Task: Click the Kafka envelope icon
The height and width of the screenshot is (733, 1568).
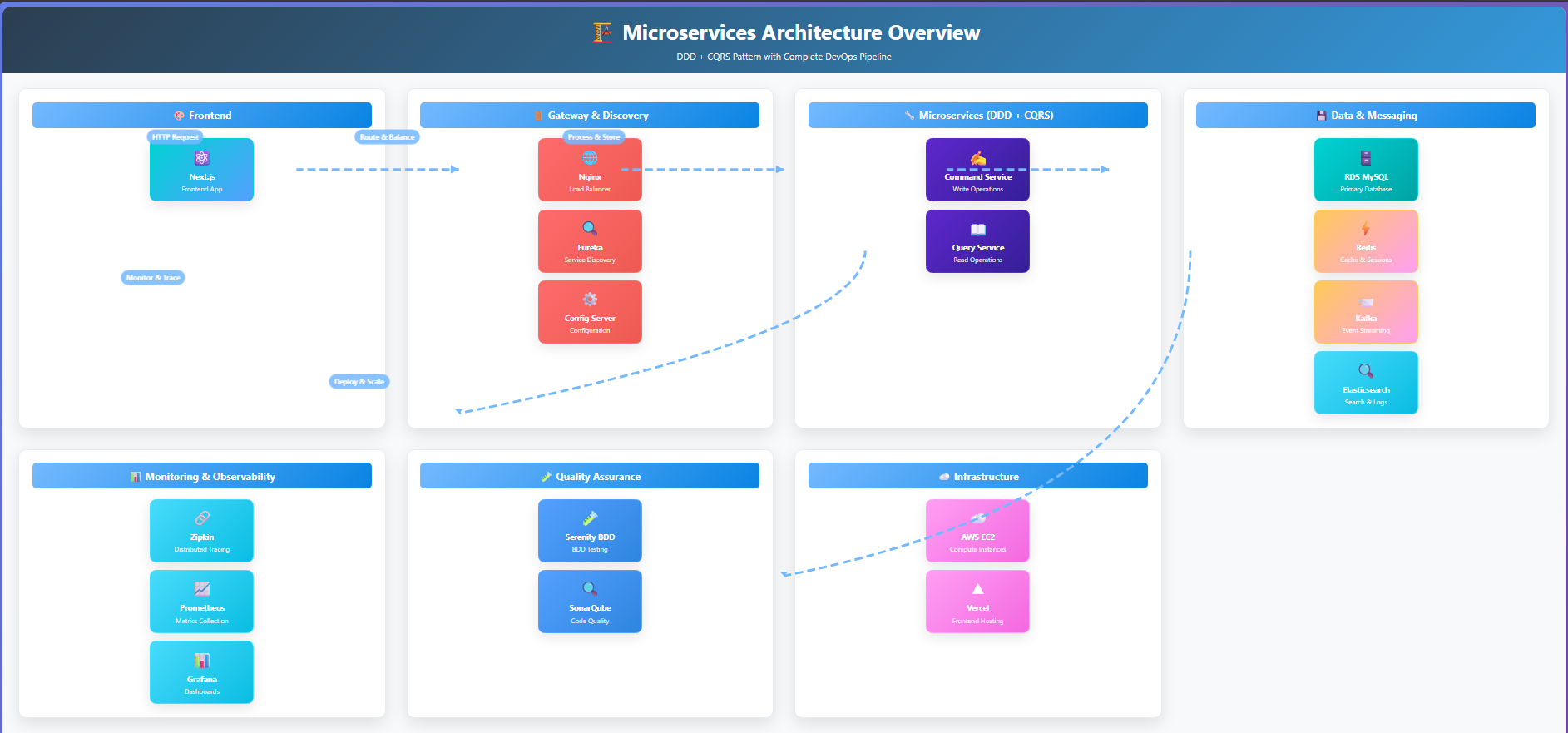Action: coord(1366,302)
